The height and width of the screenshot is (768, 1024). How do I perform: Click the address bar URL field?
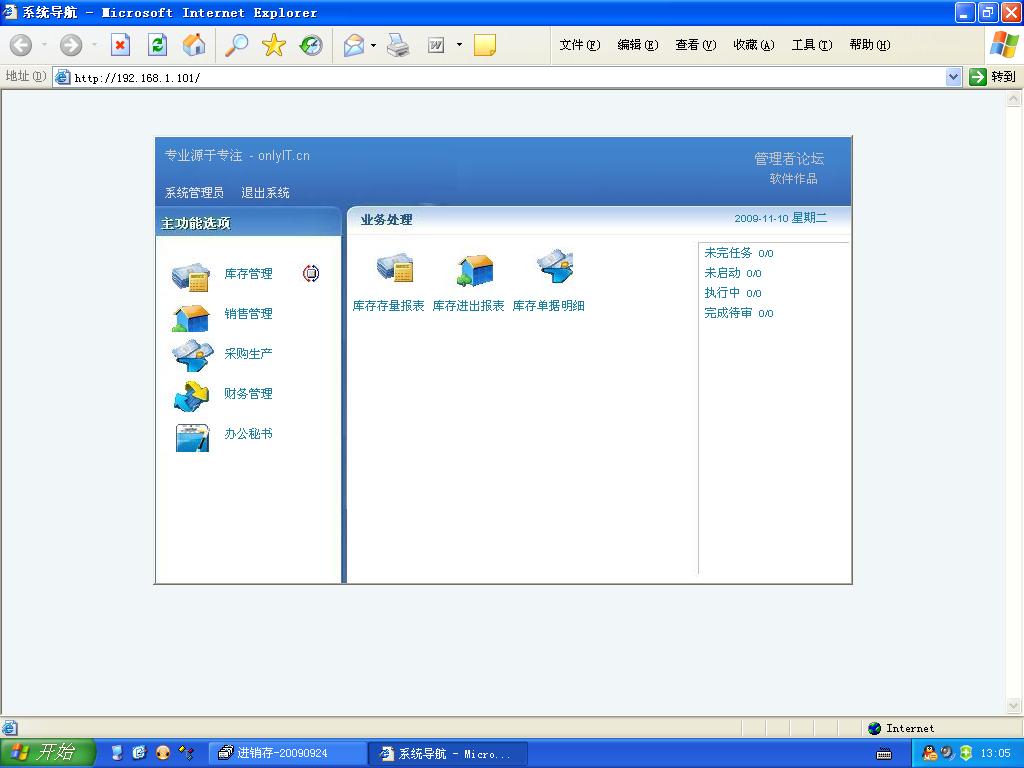pos(500,77)
